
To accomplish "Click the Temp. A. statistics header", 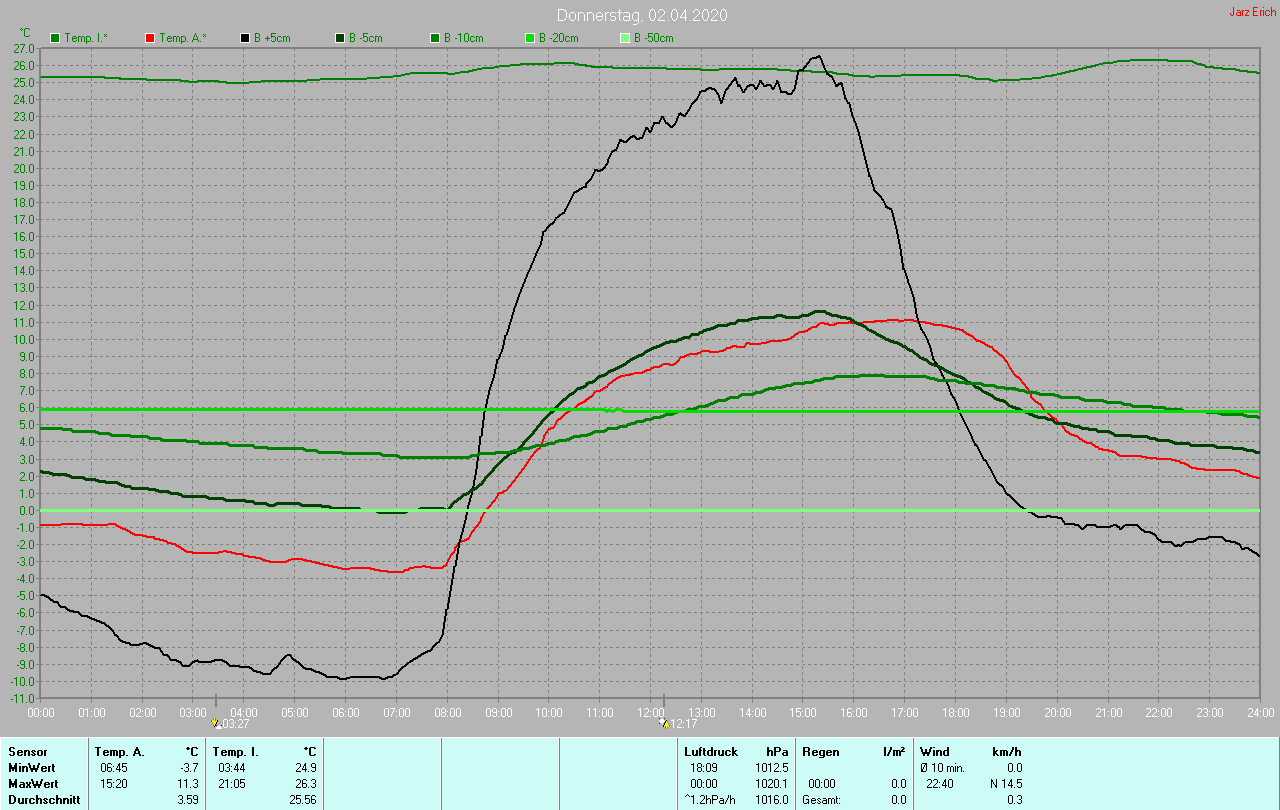I will [x=119, y=751].
